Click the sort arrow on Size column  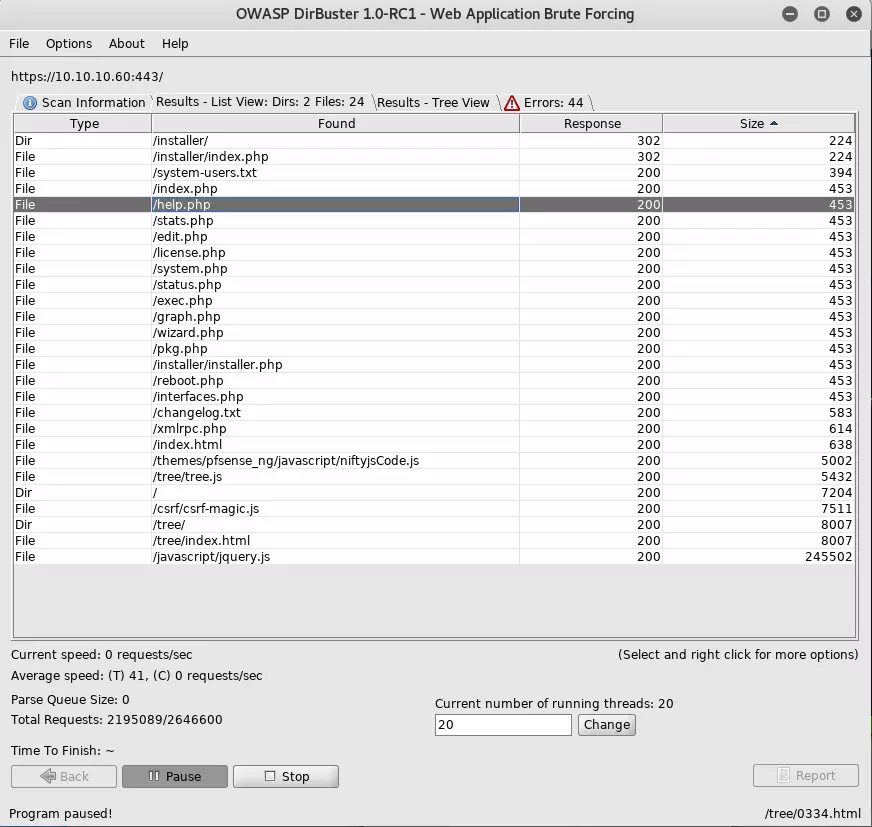click(774, 124)
